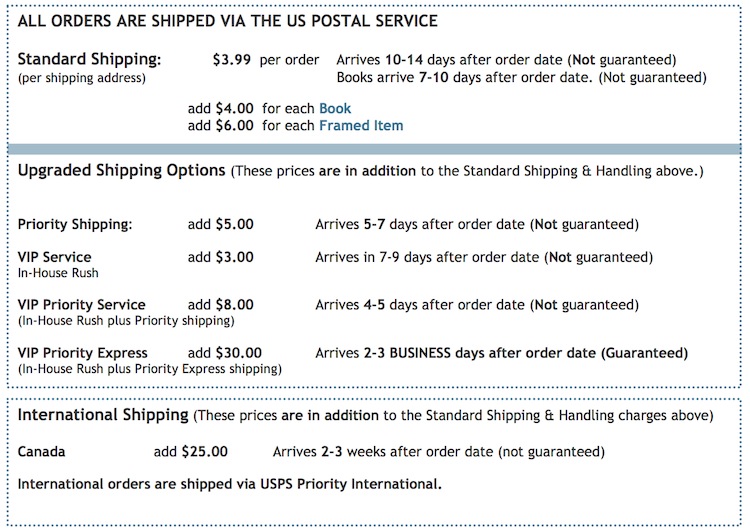Click the blue-gray horizontal divider bar
The image size is (750, 532).
pos(375,149)
